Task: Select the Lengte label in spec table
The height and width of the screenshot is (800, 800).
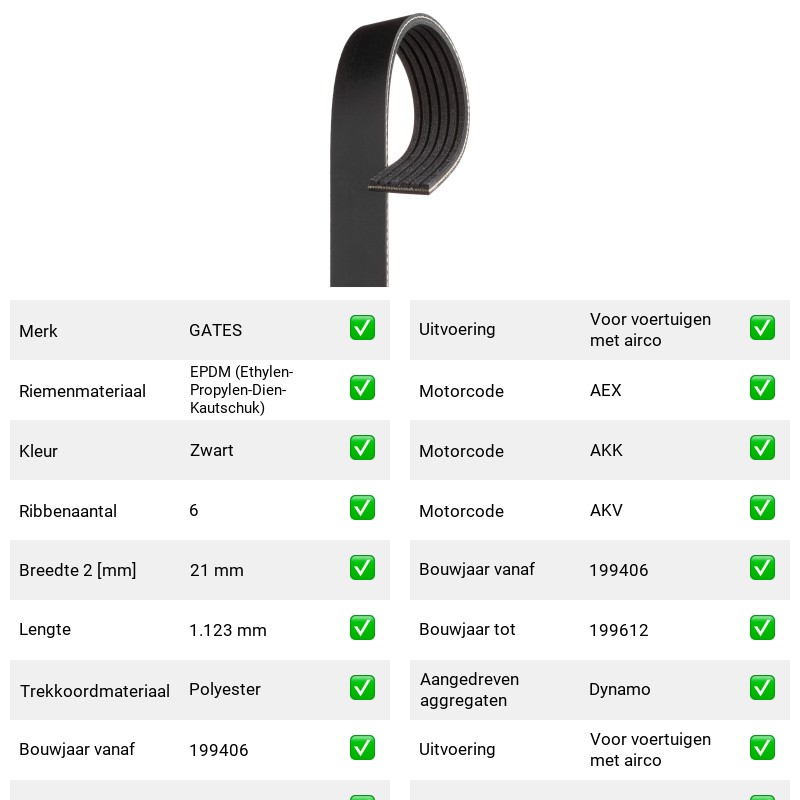Action: (45, 630)
